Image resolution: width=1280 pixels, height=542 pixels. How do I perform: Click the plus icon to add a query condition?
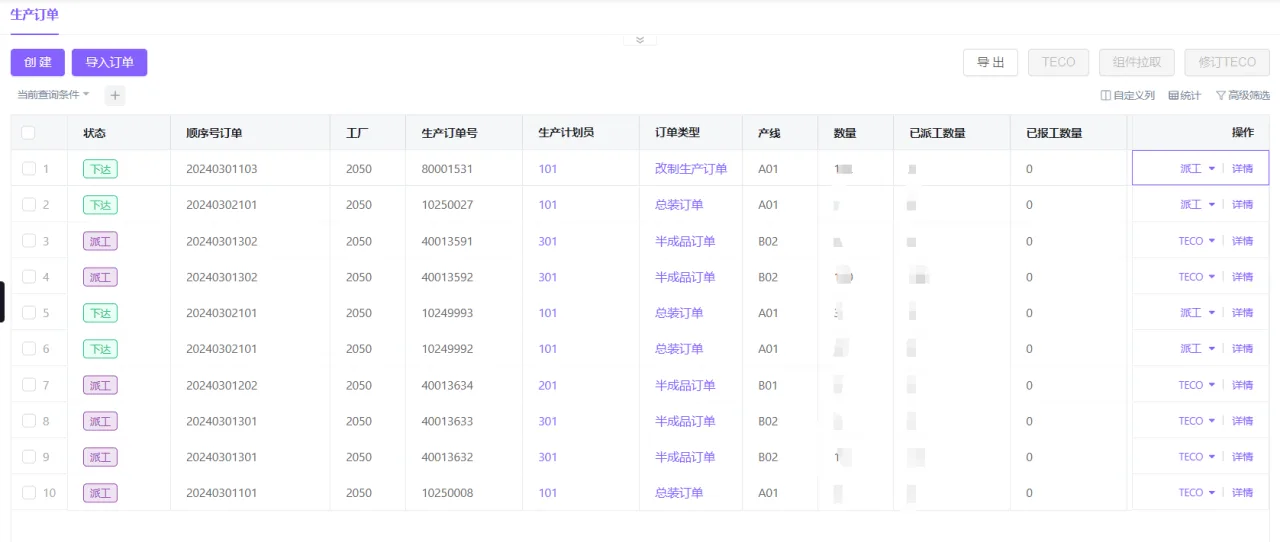click(x=115, y=96)
